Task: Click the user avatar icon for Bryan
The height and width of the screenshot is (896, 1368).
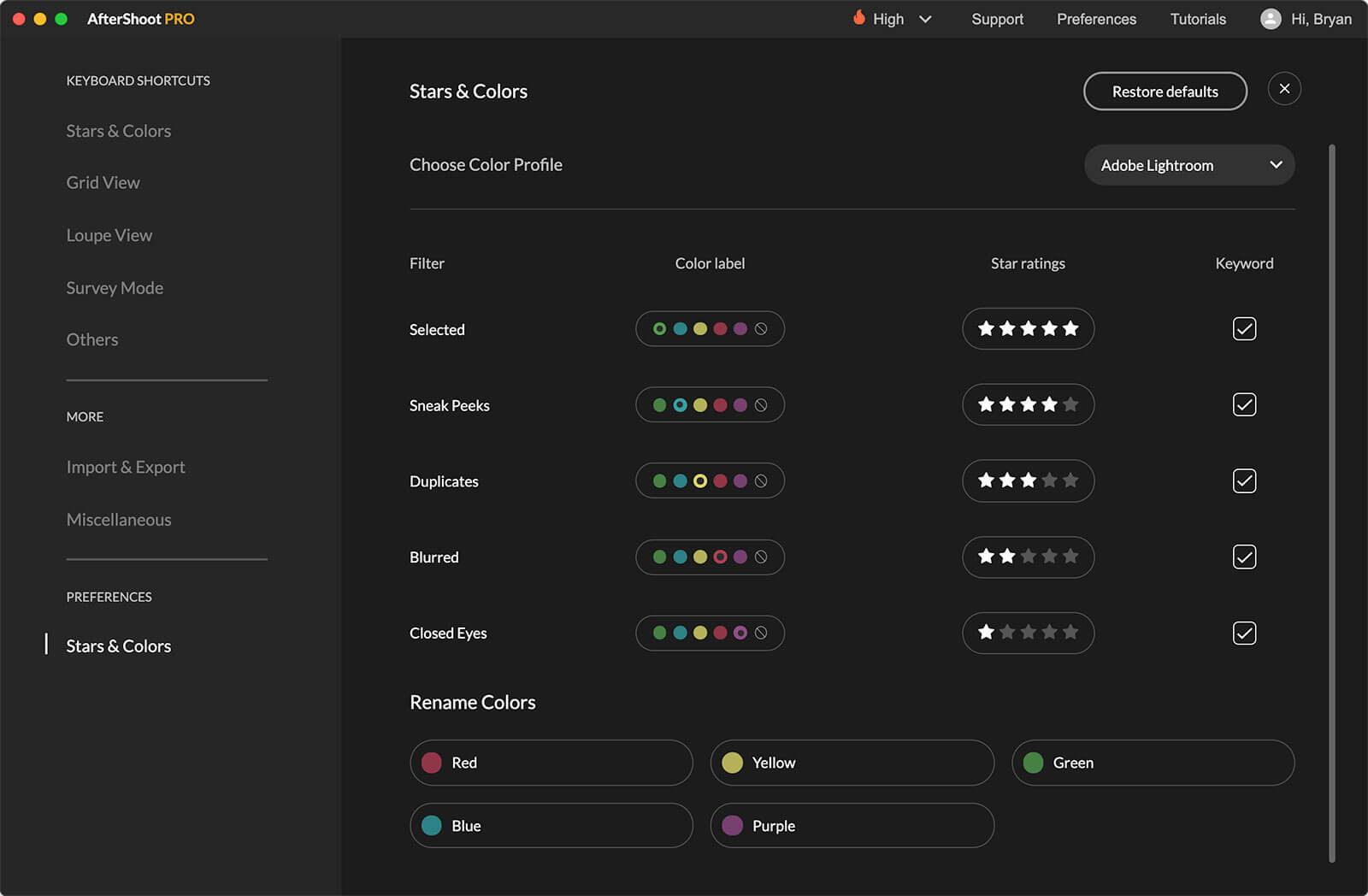Action: click(1271, 19)
